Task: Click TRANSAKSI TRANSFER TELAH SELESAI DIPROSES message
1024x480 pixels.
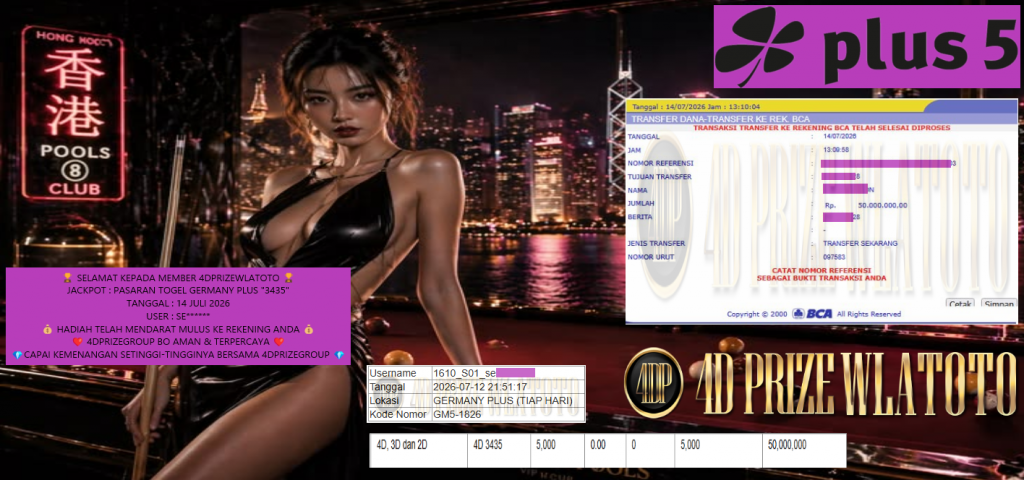Action: 821,128
